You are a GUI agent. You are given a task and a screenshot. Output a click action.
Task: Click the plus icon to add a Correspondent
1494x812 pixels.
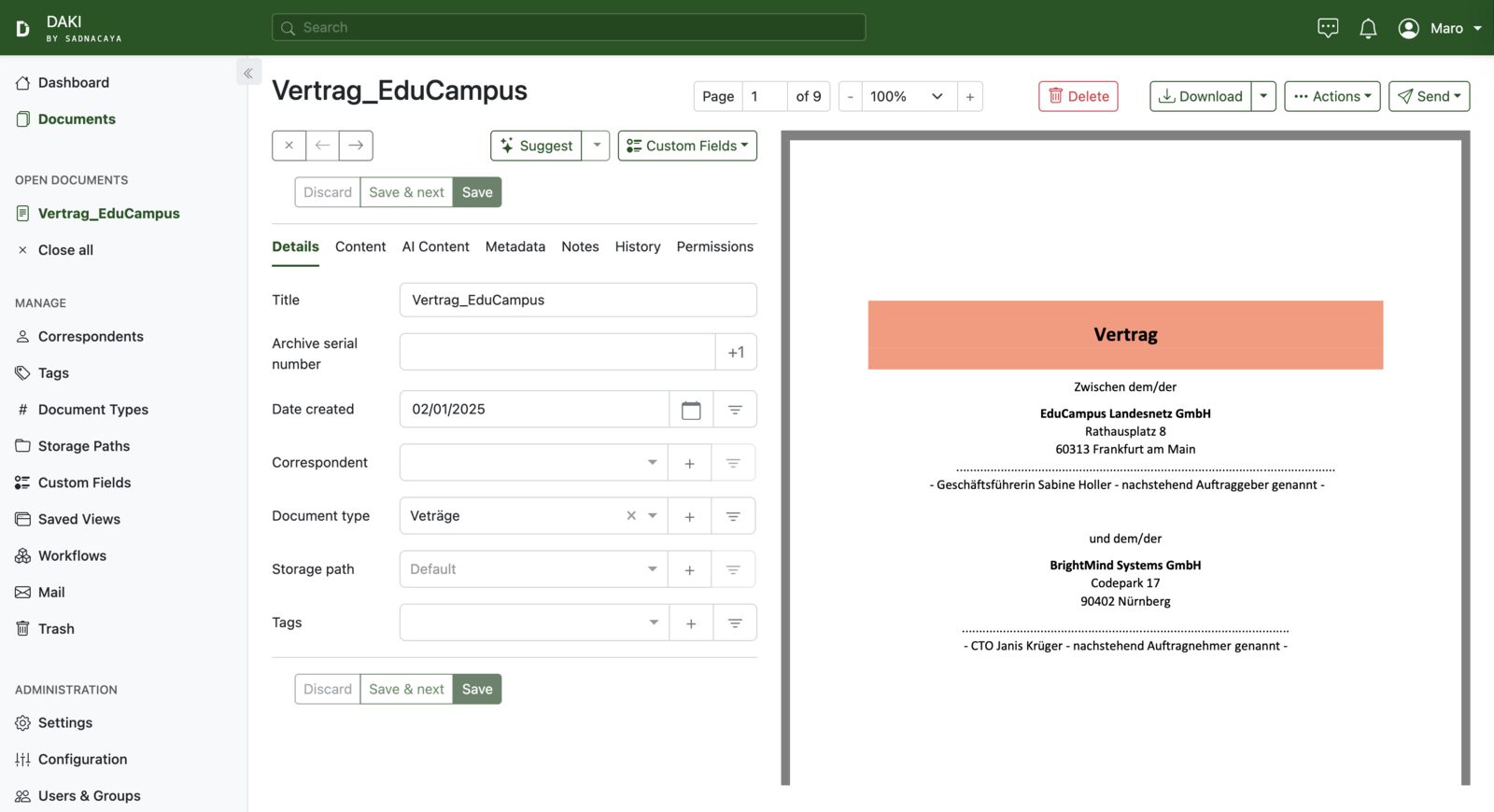click(x=689, y=463)
